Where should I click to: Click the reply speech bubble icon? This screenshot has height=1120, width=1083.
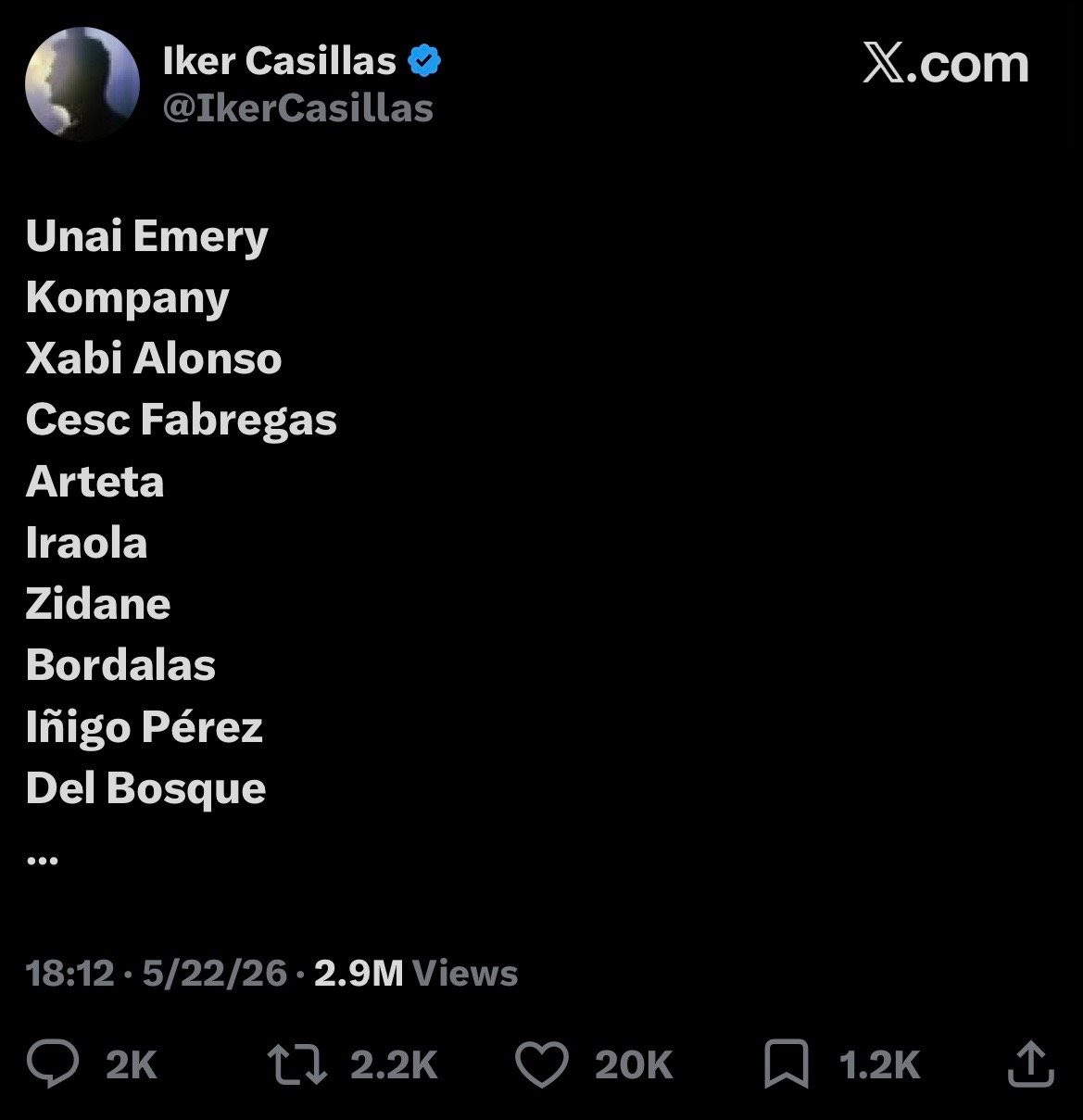click(53, 1063)
